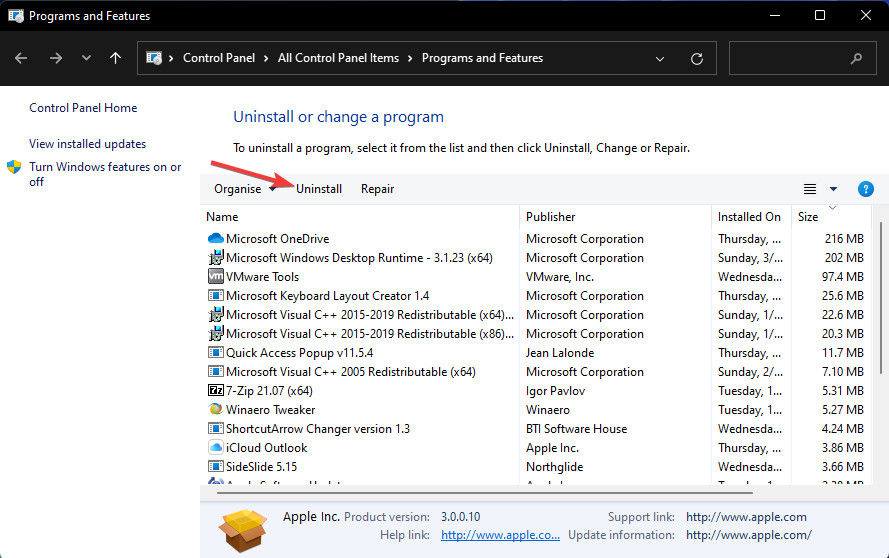Sort by the Installed On column header
The image size is (889, 558).
(x=749, y=217)
